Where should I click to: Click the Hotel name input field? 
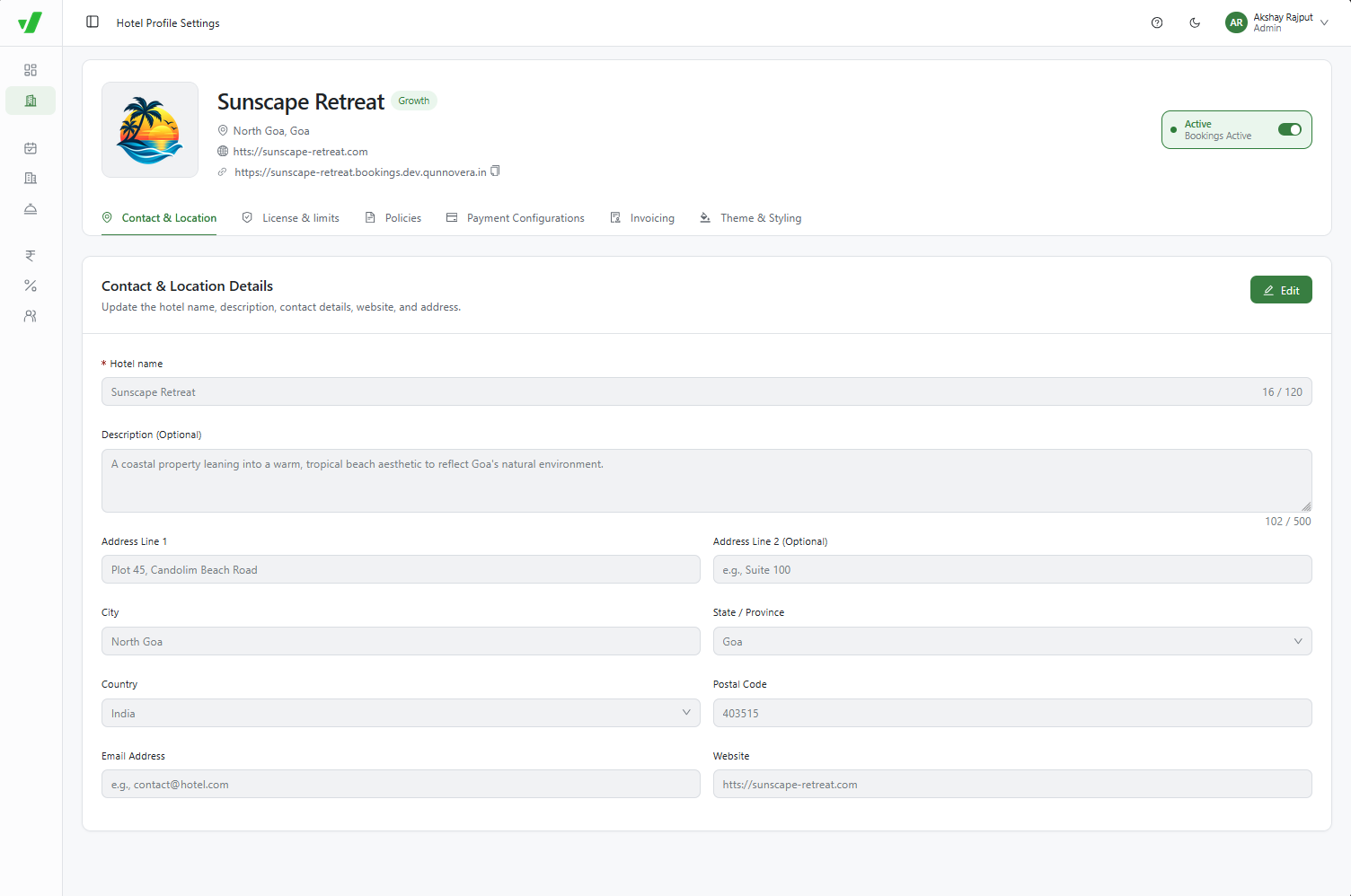coord(707,391)
